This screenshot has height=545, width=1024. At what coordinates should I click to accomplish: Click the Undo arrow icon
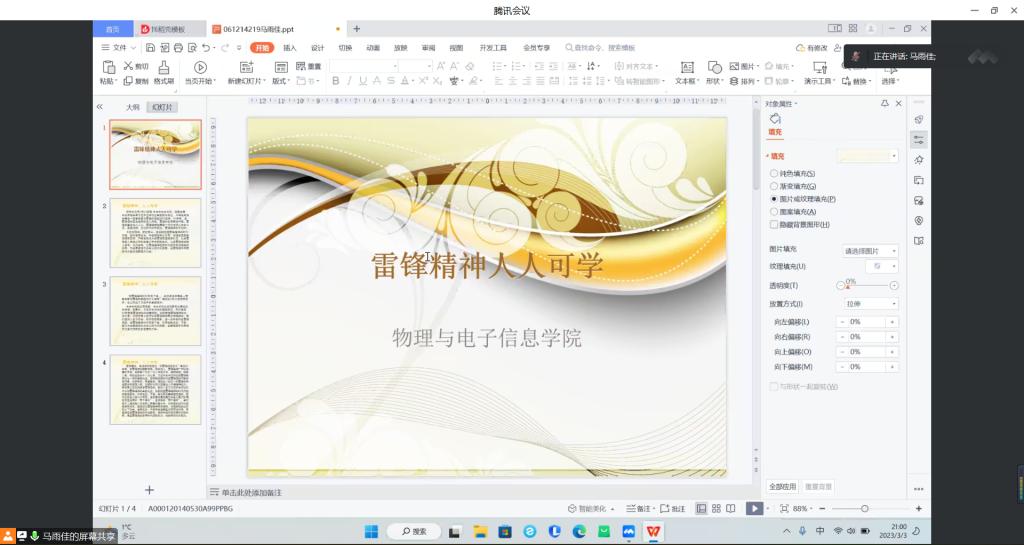point(206,48)
